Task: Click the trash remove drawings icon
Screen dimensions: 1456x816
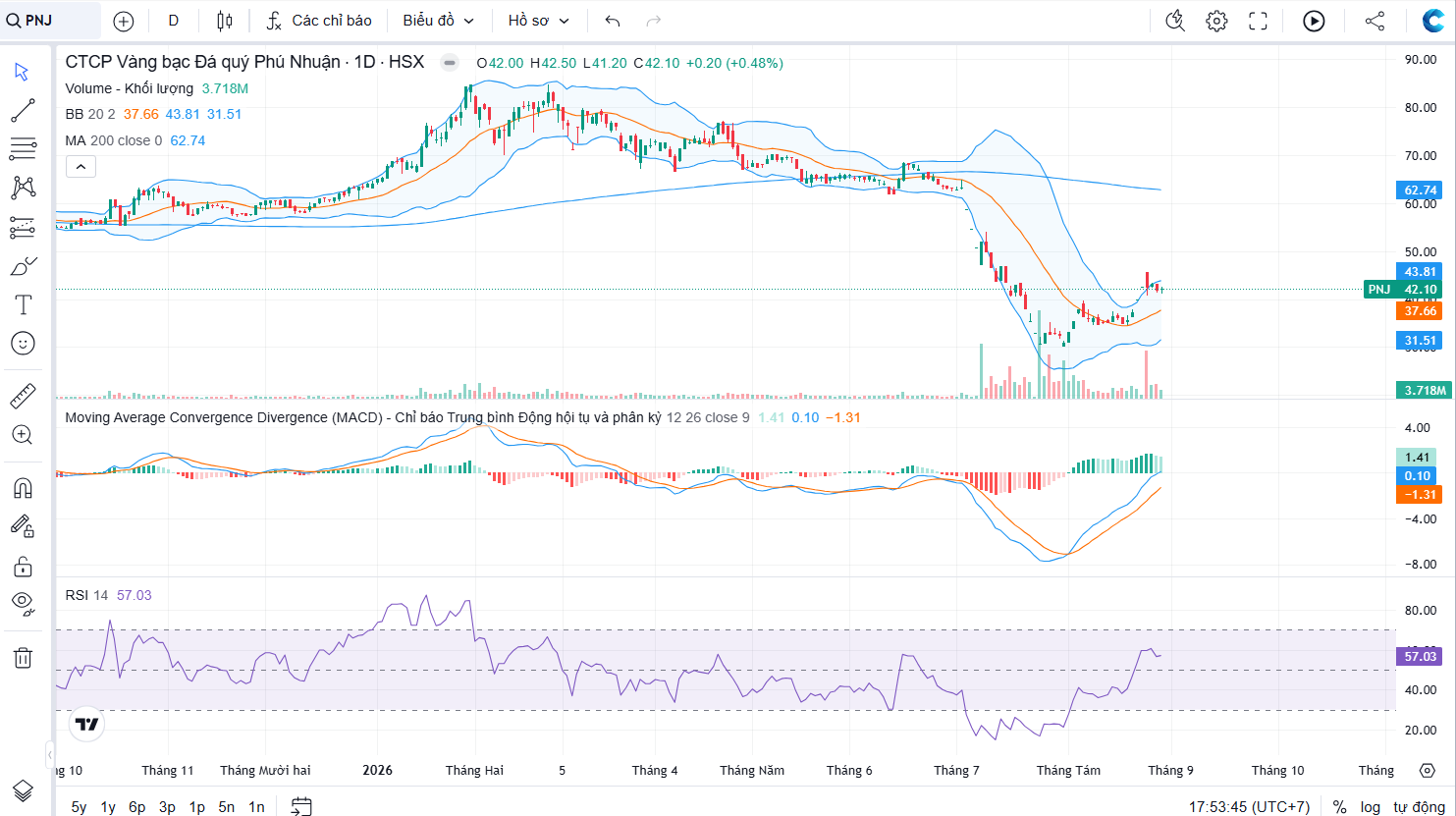Action: (x=23, y=657)
